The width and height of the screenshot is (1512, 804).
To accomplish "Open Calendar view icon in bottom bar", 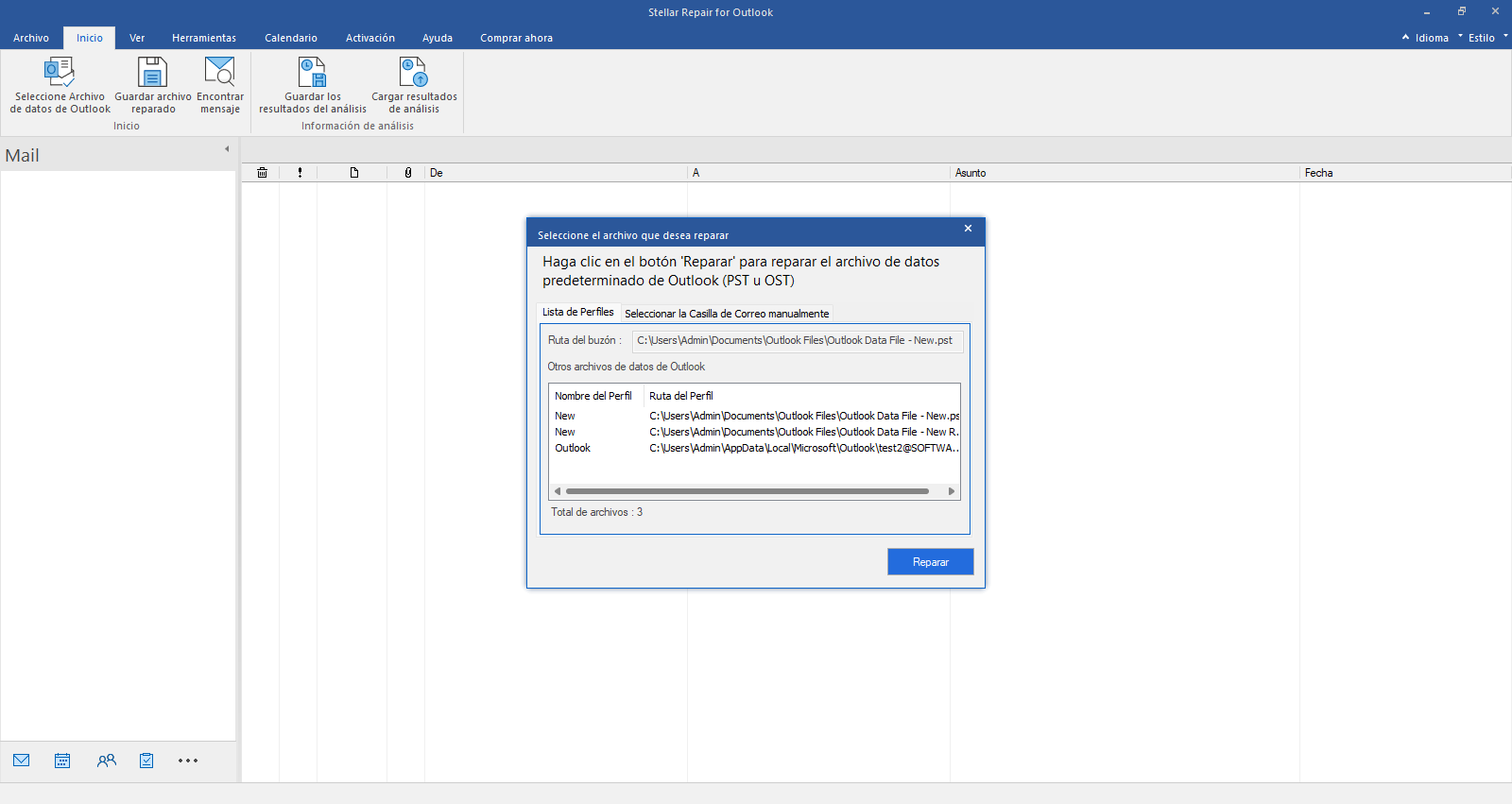I will [62, 761].
